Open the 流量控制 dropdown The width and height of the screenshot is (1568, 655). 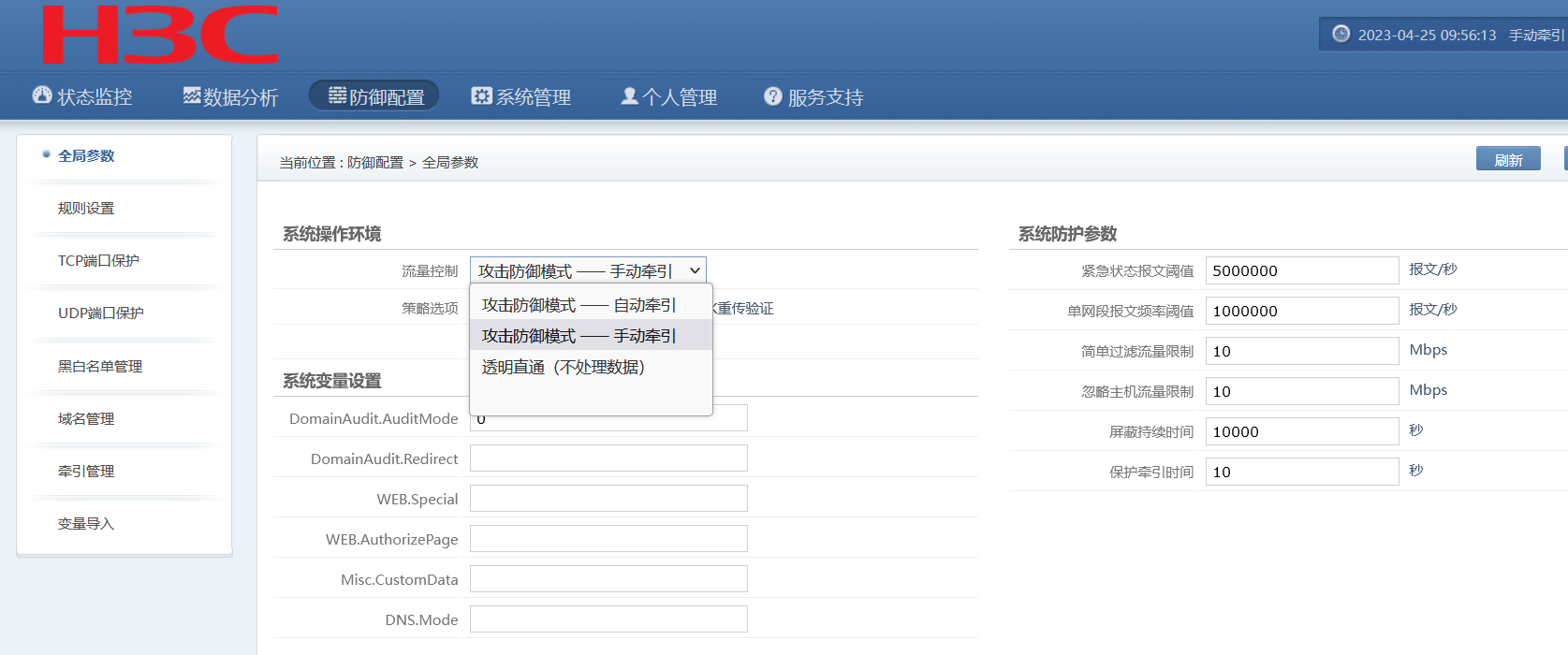(x=588, y=270)
